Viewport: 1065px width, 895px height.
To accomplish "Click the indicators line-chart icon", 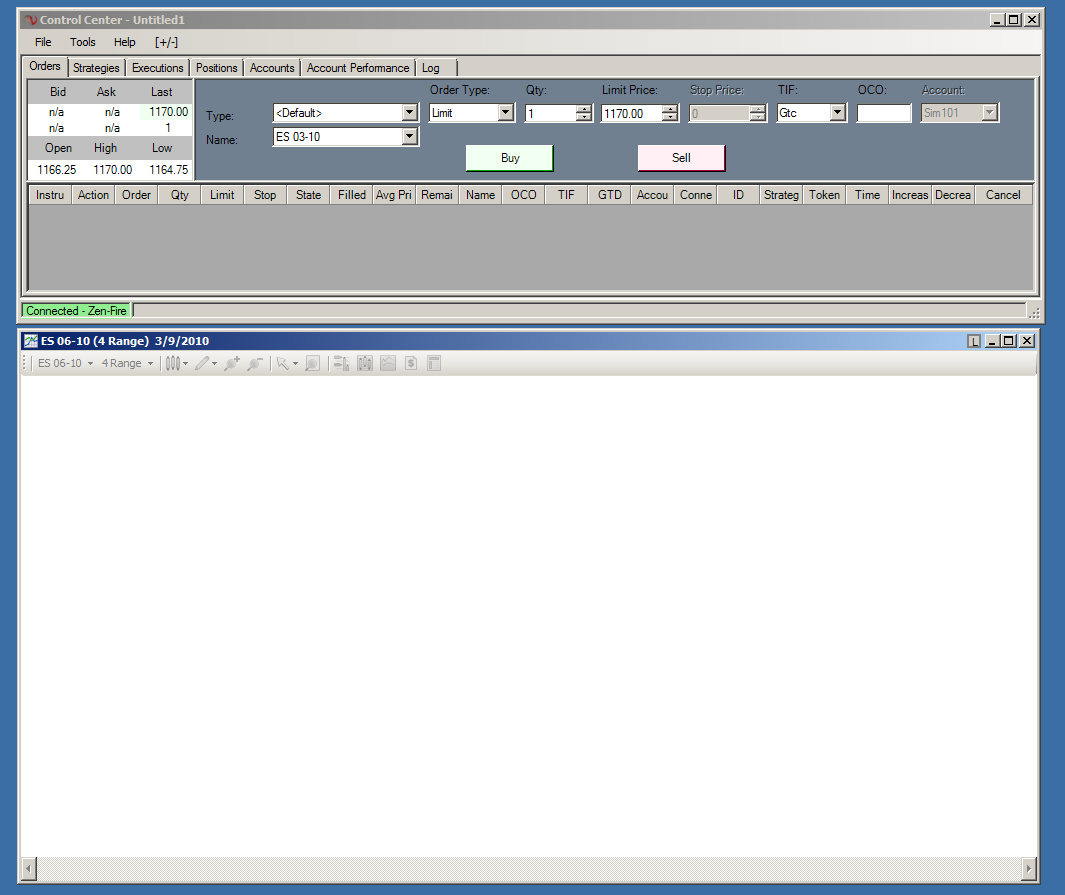I will coord(388,363).
